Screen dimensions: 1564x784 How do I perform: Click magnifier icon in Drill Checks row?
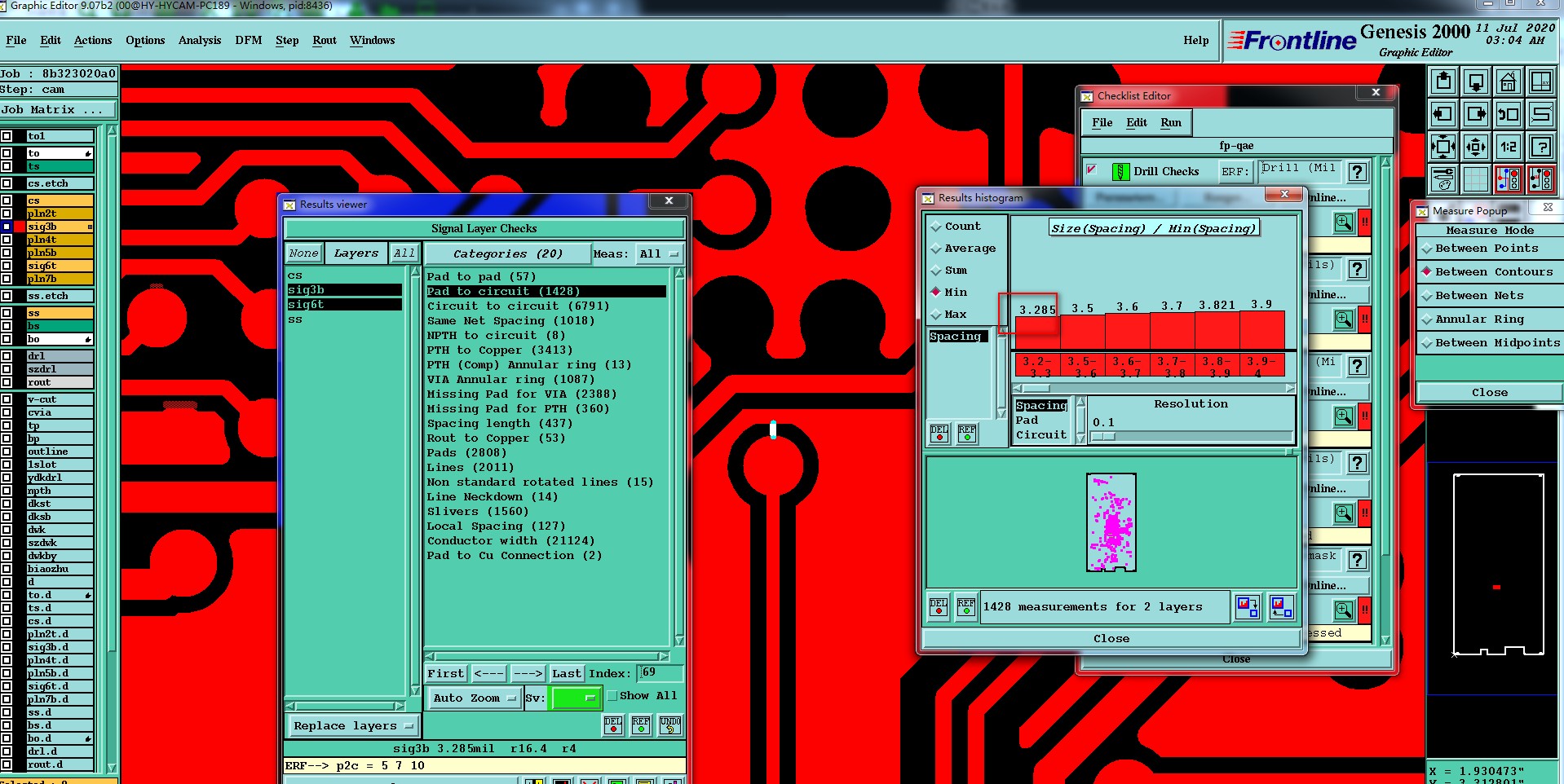tap(1344, 222)
